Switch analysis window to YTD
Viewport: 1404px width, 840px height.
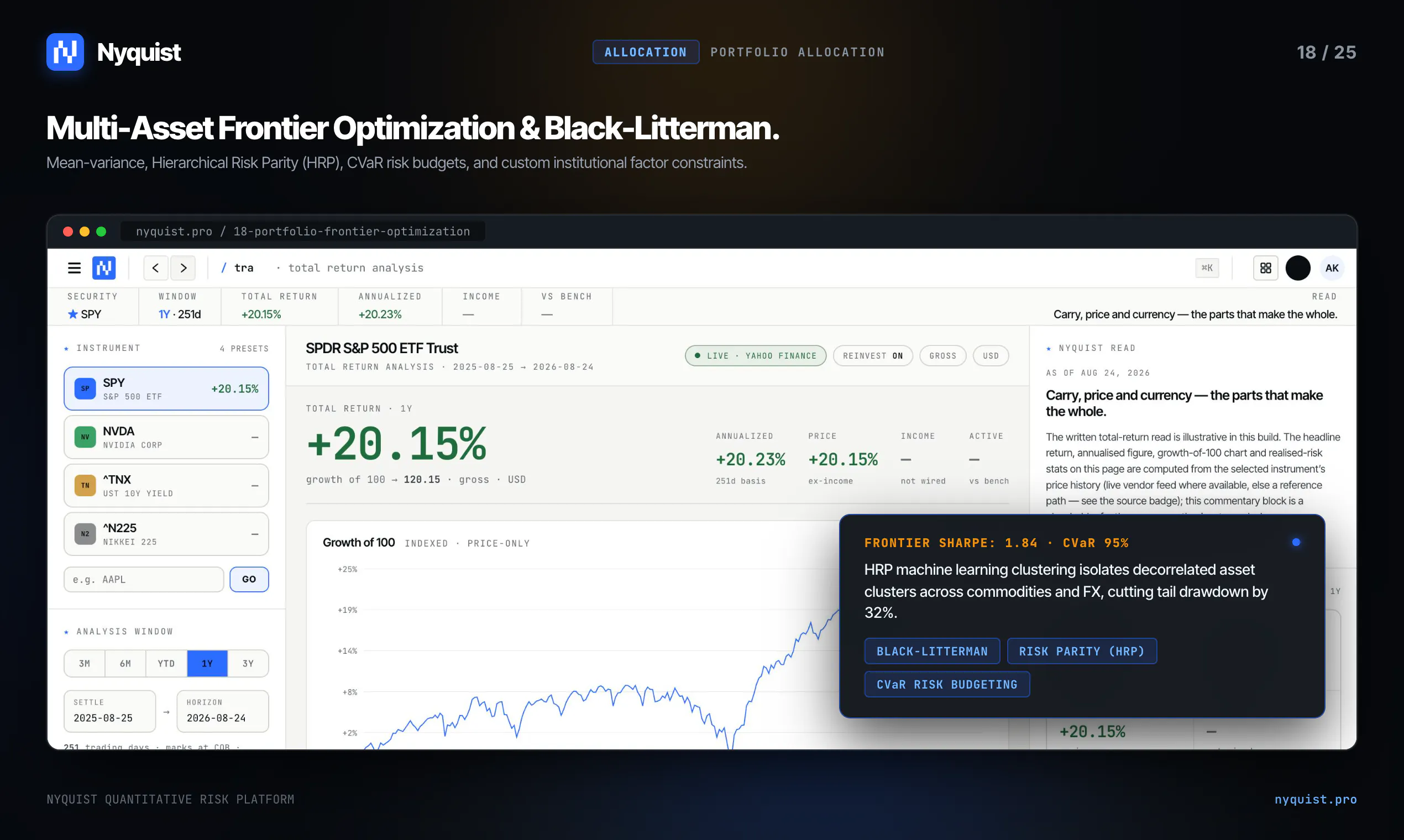click(x=166, y=663)
